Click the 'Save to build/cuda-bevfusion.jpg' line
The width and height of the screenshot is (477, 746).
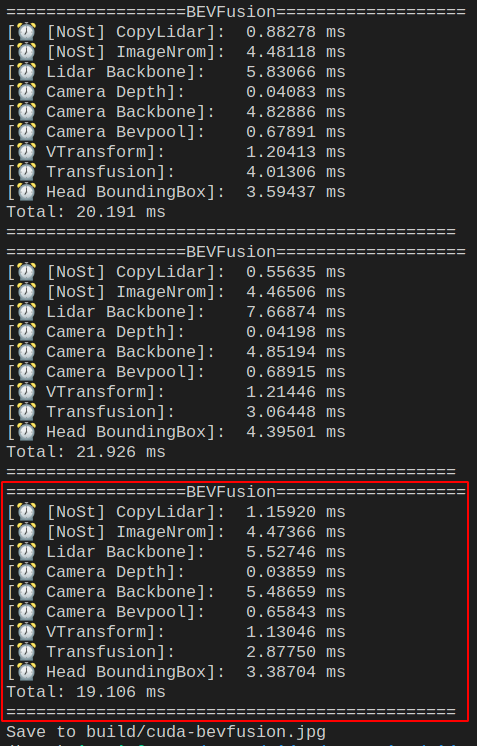[x=166, y=732]
